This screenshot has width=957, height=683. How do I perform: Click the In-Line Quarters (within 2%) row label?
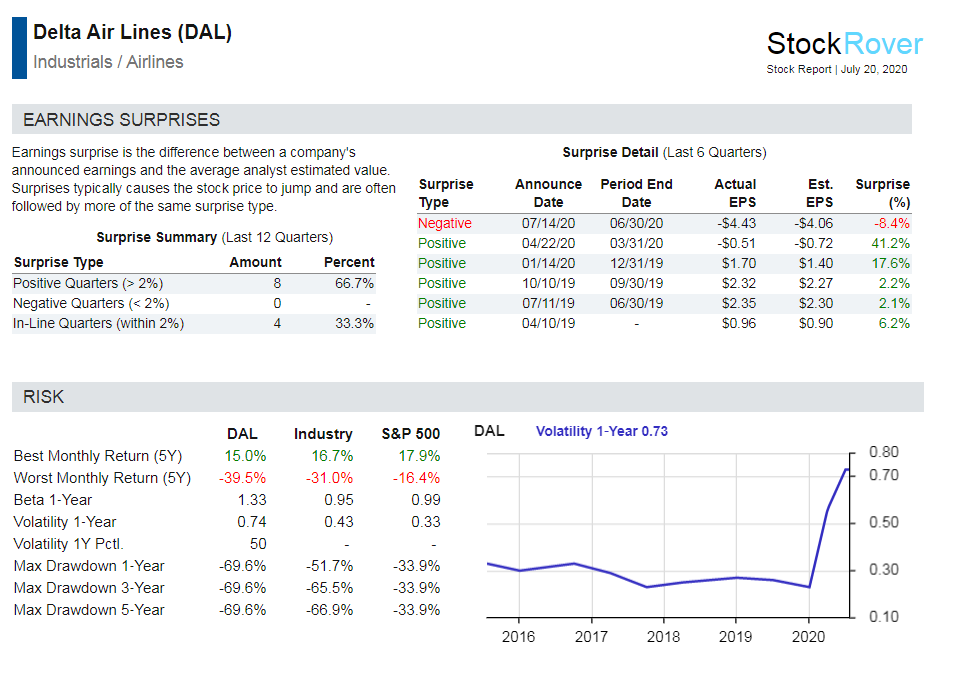(x=98, y=323)
